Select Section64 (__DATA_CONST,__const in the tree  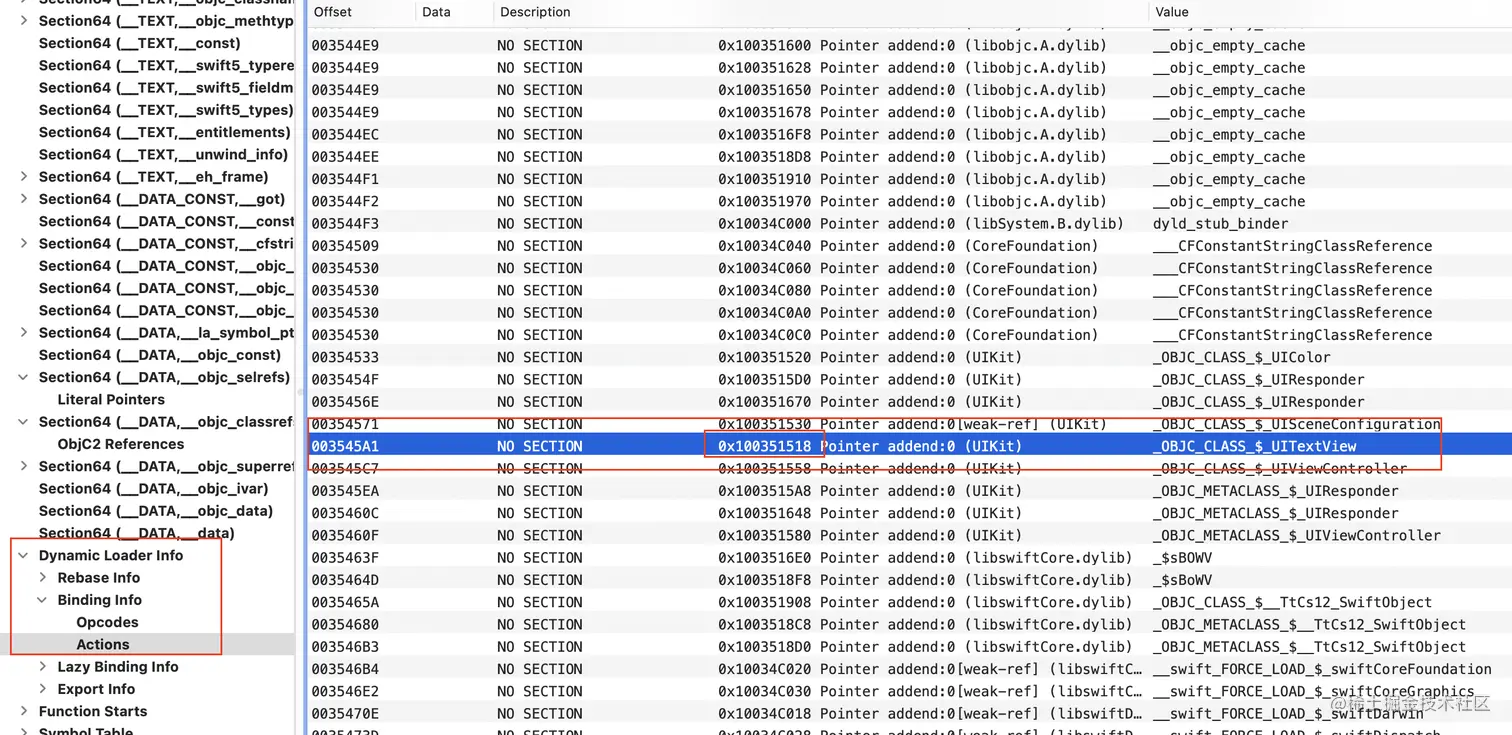point(166,221)
